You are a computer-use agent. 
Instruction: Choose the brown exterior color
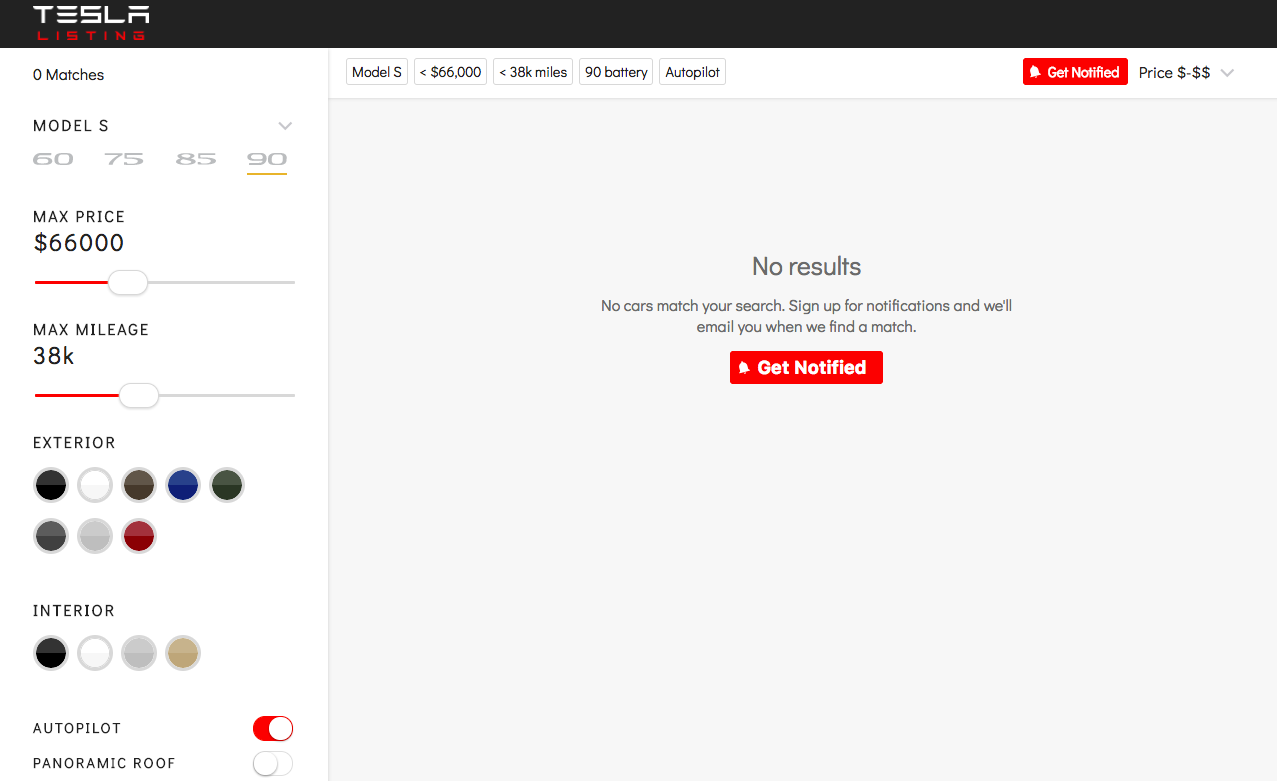tap(139, 485)
